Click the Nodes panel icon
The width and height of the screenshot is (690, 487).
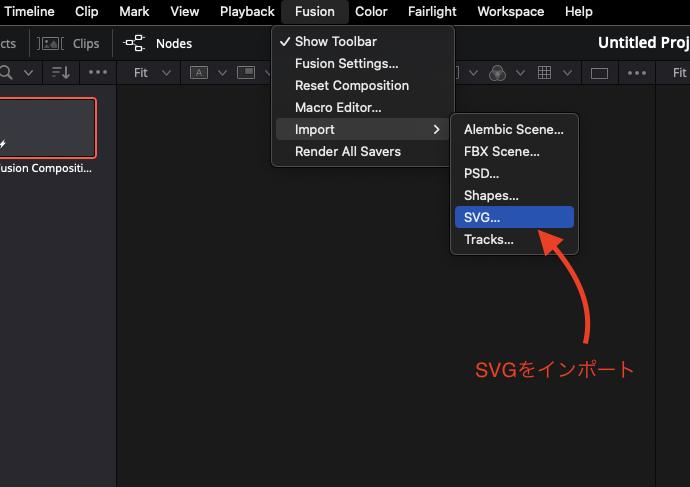pyautogui.click(x=134, y=44)
